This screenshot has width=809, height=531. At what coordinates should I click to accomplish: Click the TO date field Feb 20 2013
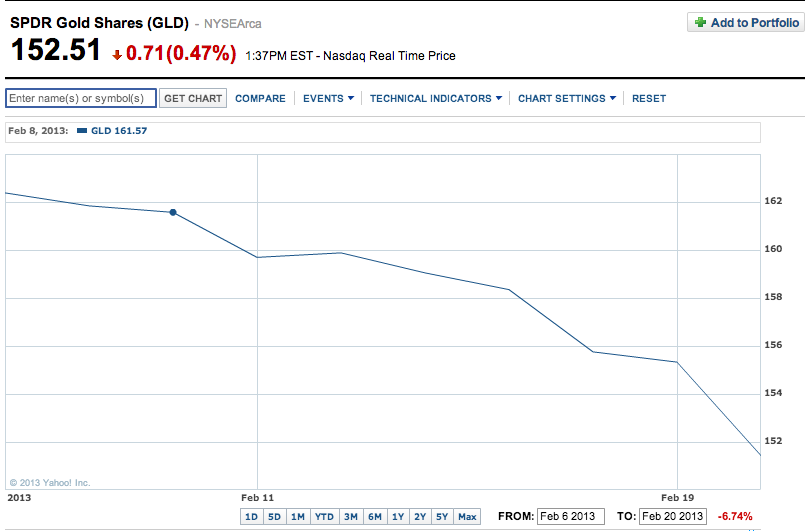click(x=672, y=516)
